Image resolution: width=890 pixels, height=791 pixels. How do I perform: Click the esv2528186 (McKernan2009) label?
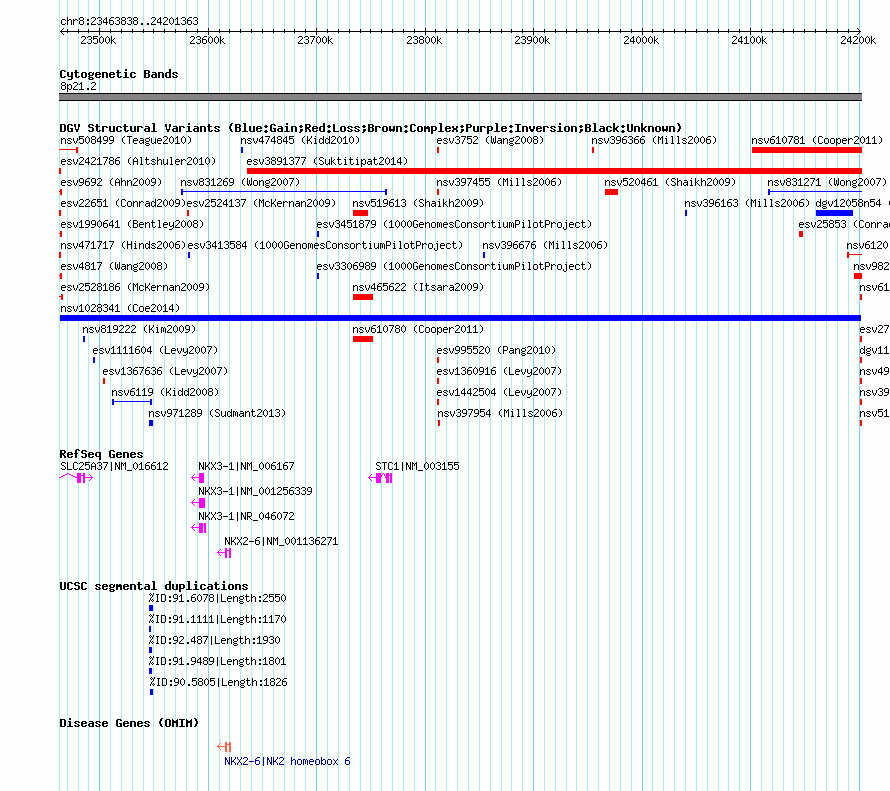(135, 287)
